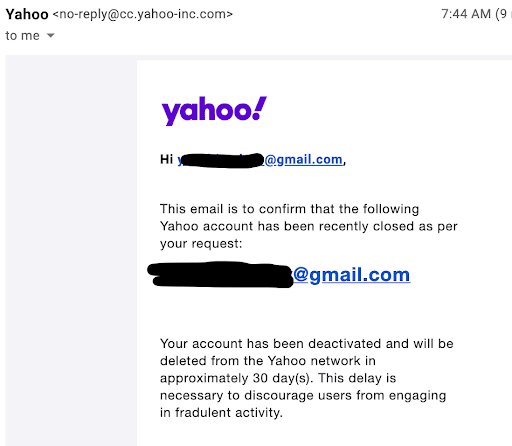Click the bold "Hi" greeting word
Viewport: 512px width, 446px height.
(166, 159)
